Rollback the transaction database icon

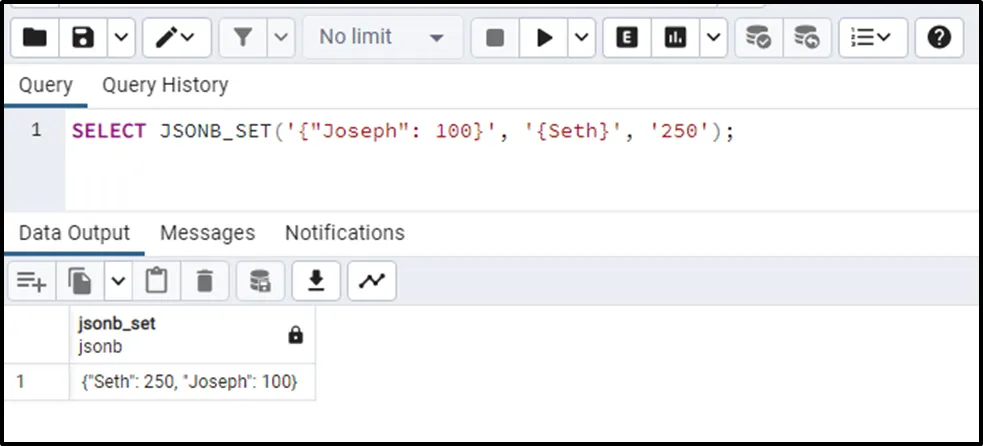tap(807, 38)
